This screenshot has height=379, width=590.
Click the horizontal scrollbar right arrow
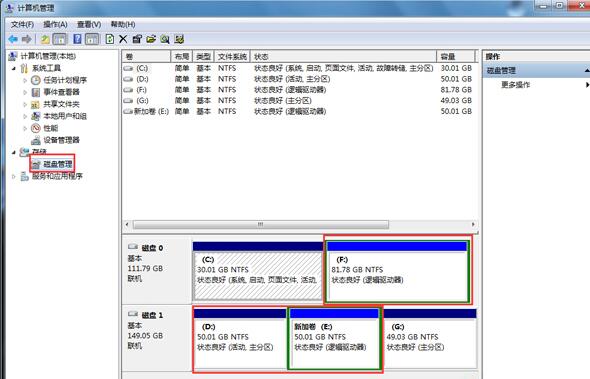[473, 225]
